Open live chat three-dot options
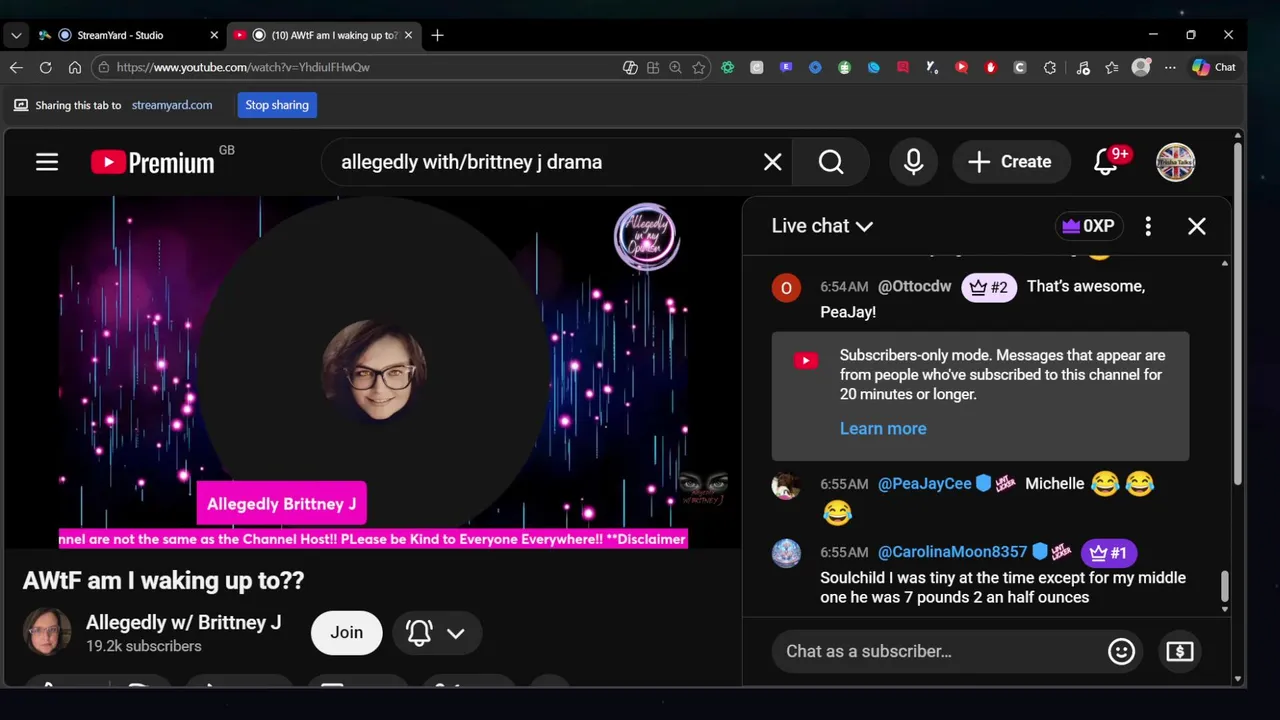1280x720 pixels. coord(1148,226)
